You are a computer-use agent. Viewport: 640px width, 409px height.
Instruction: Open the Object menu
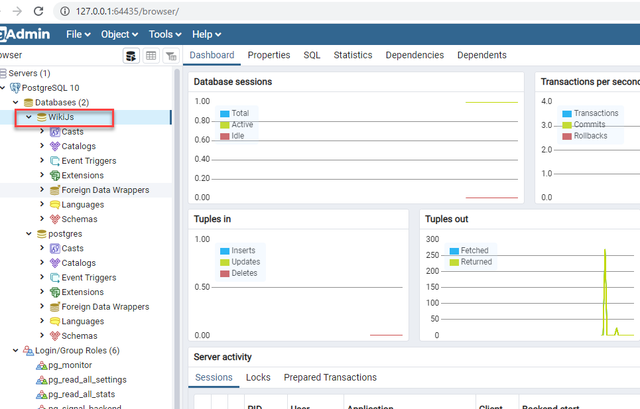point(120,34)
